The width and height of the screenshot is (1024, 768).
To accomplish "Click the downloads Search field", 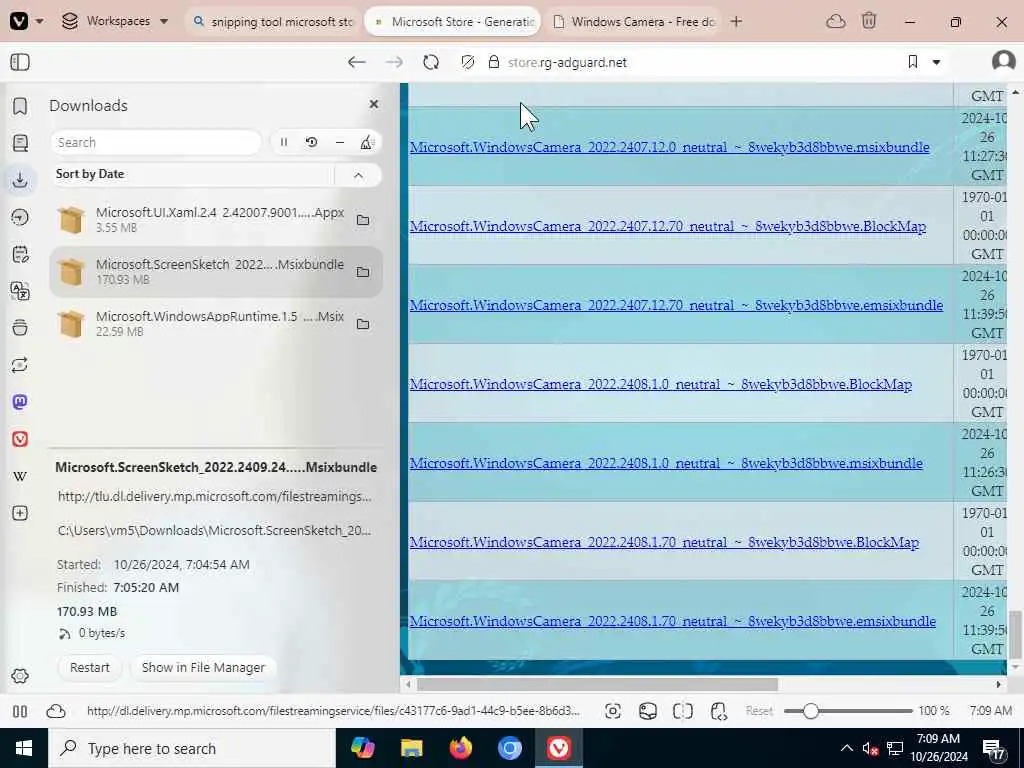I will coord(155,142).
